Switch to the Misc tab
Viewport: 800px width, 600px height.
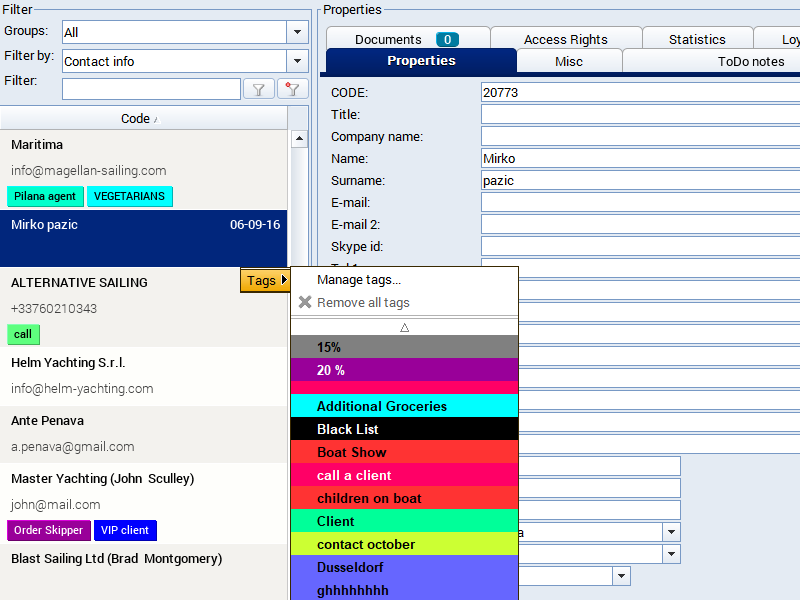pyautogui.click(x=569, y=61)
